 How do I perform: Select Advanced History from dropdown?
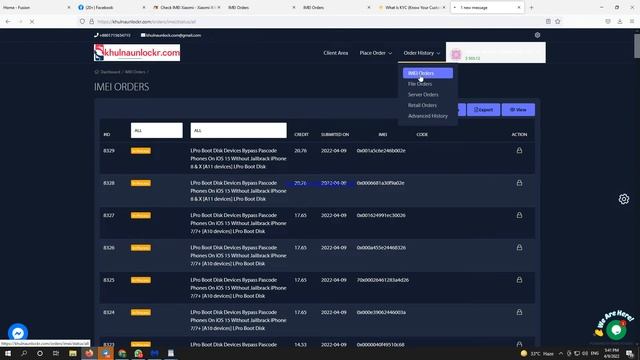tap(428, 116)
